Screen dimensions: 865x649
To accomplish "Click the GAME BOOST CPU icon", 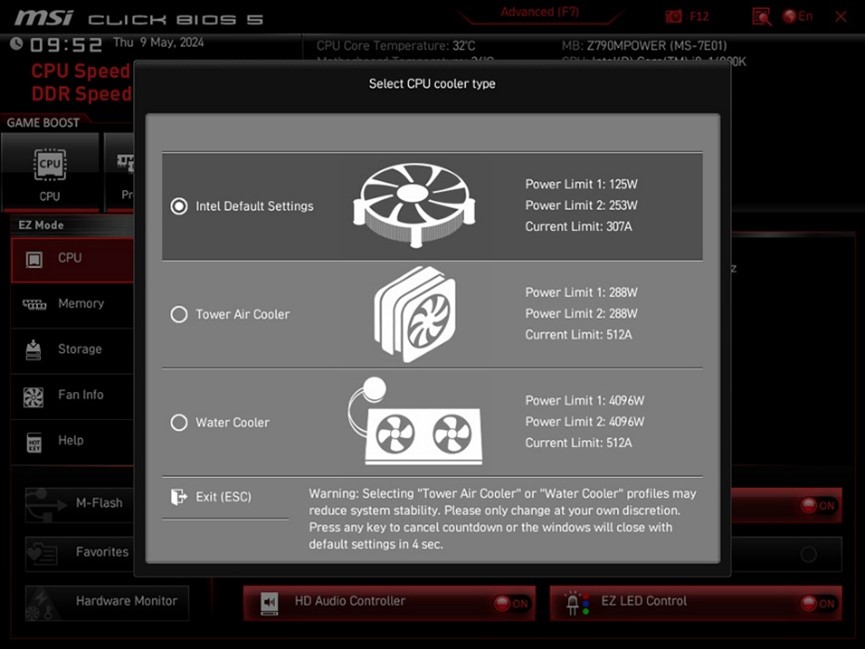I will click(50, 164).
